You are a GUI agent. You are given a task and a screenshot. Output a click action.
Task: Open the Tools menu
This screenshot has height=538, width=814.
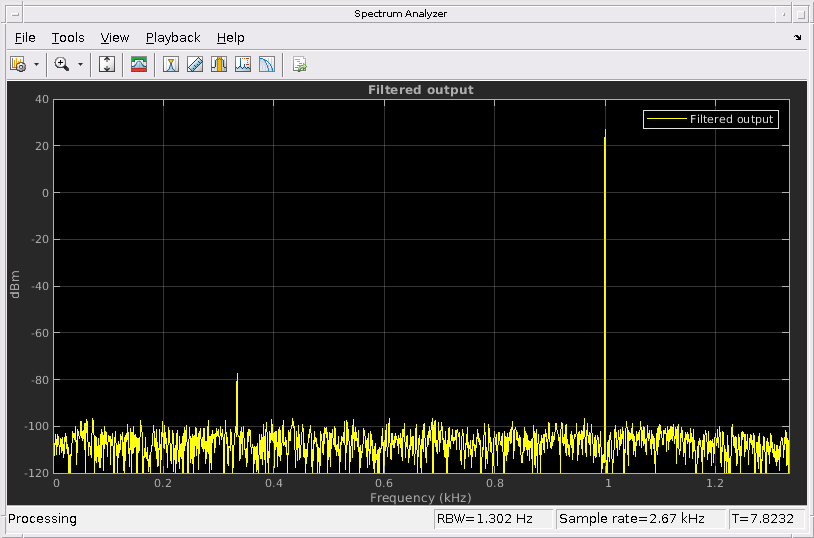tap(68, 37)
